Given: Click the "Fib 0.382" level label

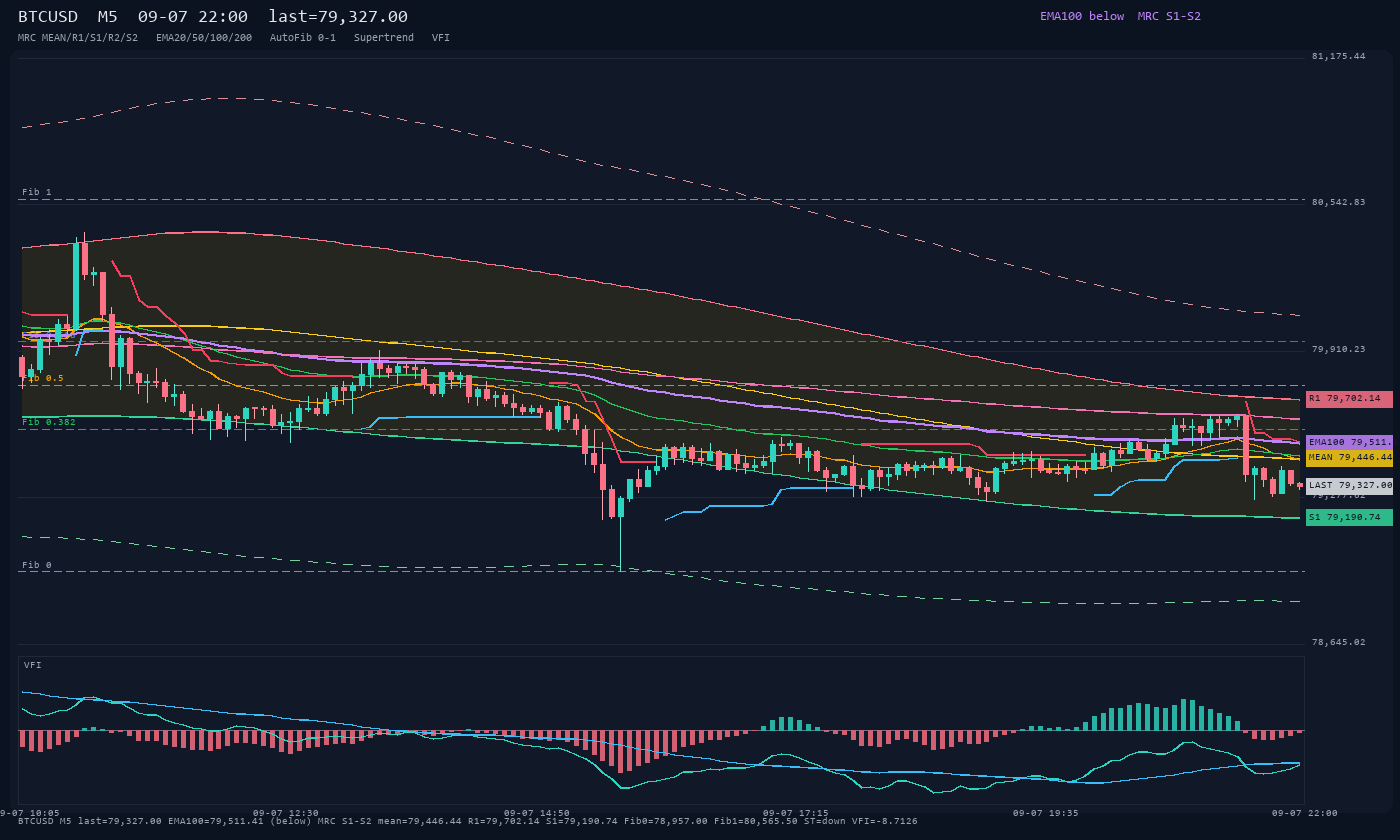Looking at the screenshot, I should (x=49, y=422).
